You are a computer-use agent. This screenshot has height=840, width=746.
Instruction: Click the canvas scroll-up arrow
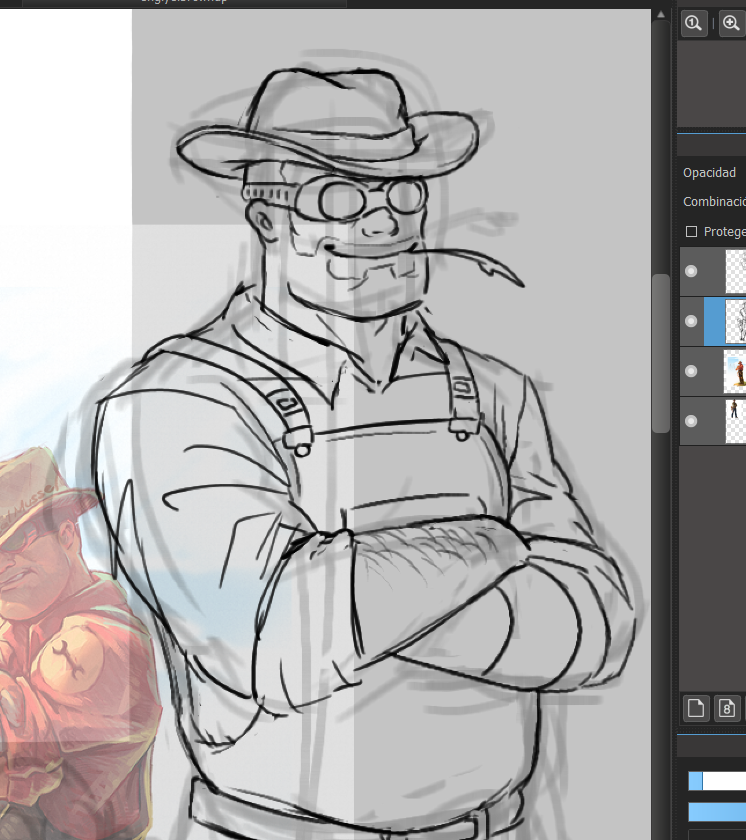pos(661,14)
